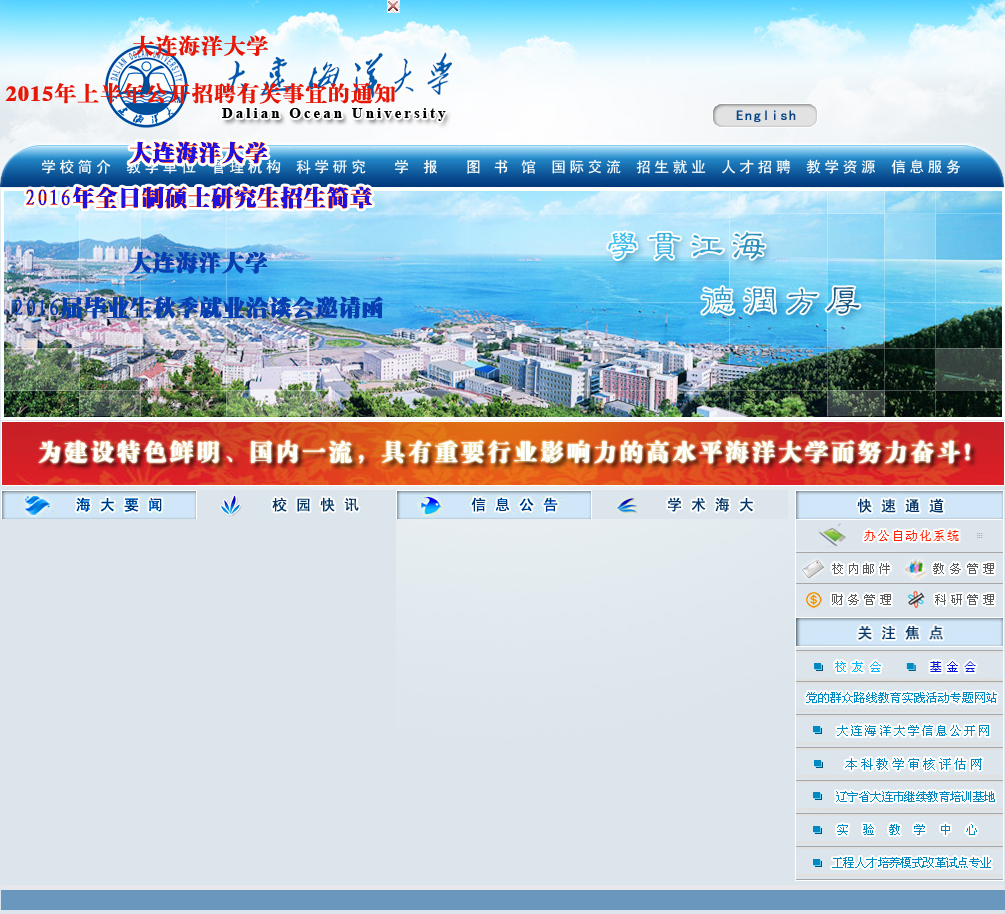Image resolution: width=1005 pixels, height=914 pixels.
Task: Switch to the English version
Action: click(x=765, y=115)
